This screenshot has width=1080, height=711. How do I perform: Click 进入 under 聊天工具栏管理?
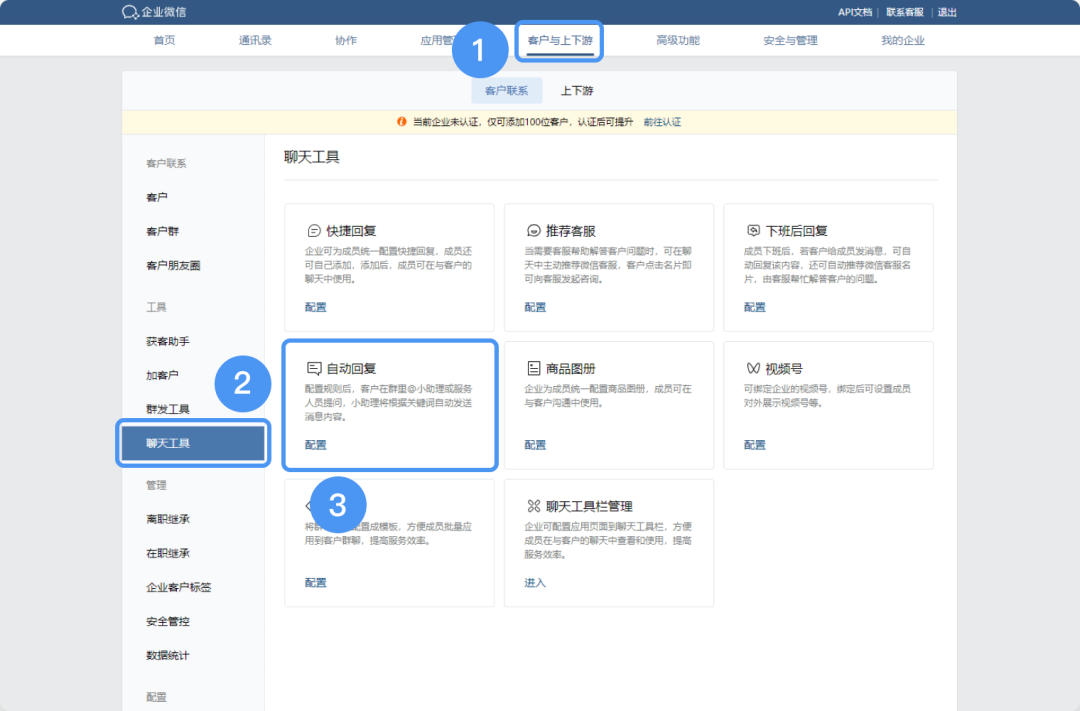(x=535, y=583)
